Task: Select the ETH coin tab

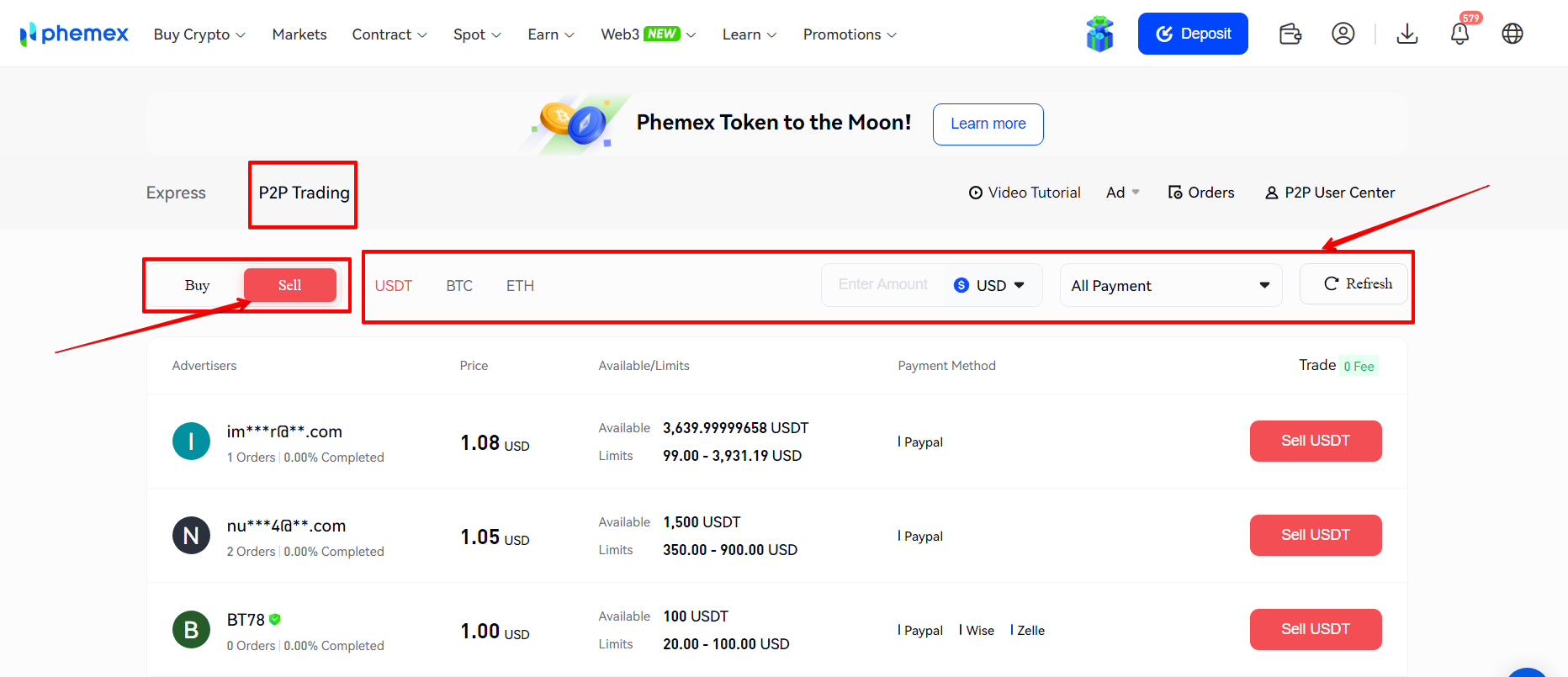Action: tap(520, 286)
